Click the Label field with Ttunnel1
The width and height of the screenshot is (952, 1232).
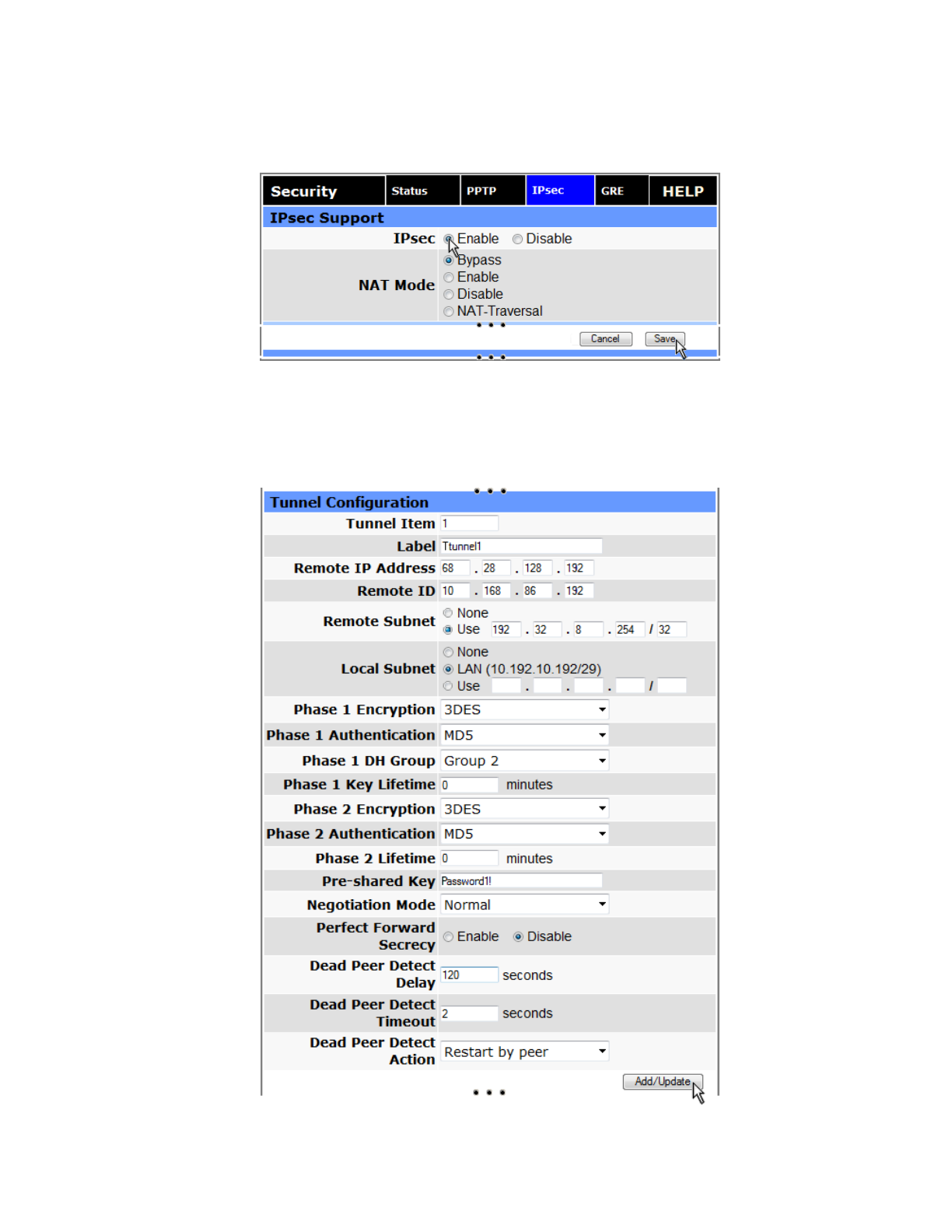tap(521, 546)
